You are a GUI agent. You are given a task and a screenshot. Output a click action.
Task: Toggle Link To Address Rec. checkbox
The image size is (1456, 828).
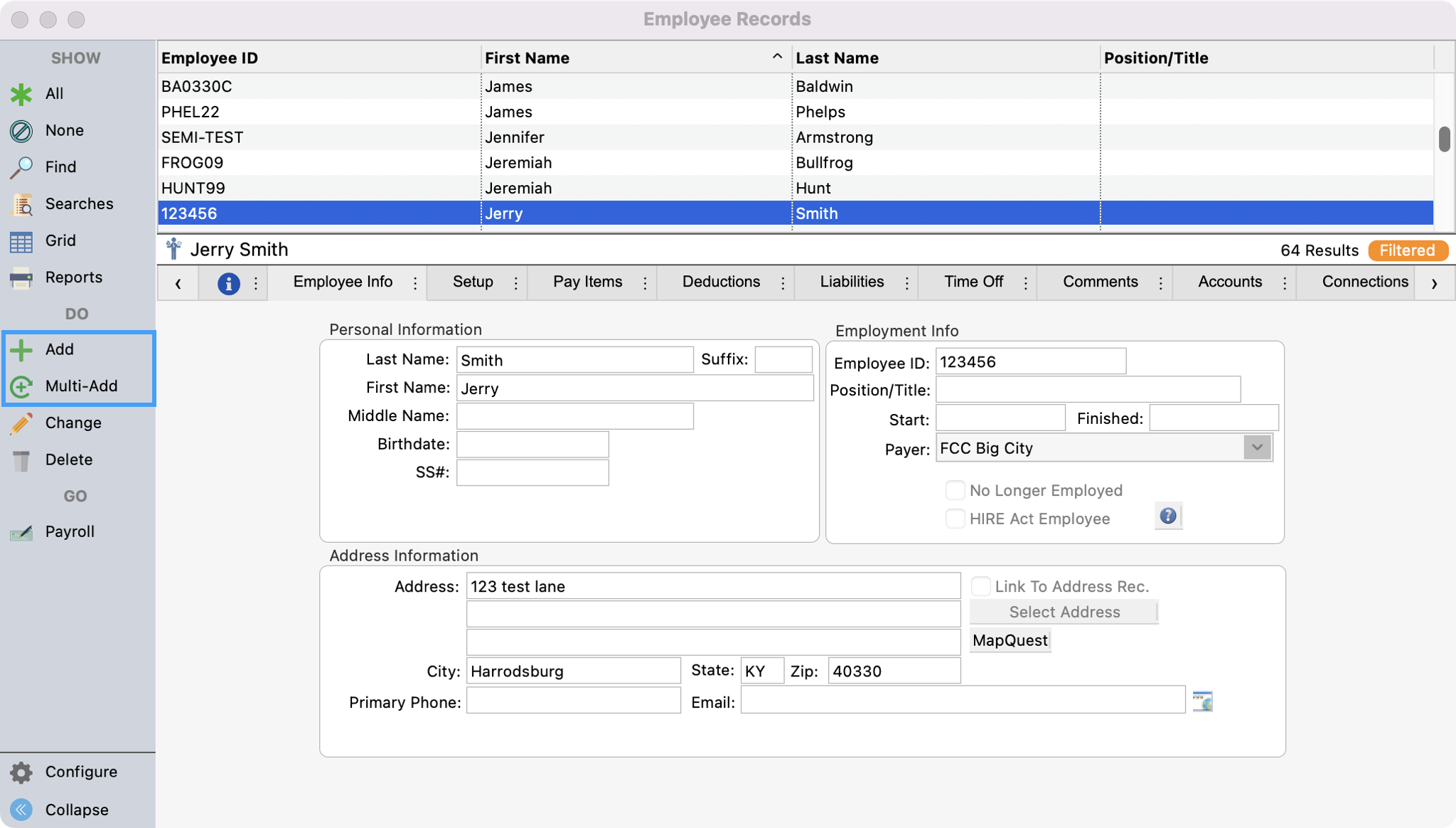(x=980, y=586)
